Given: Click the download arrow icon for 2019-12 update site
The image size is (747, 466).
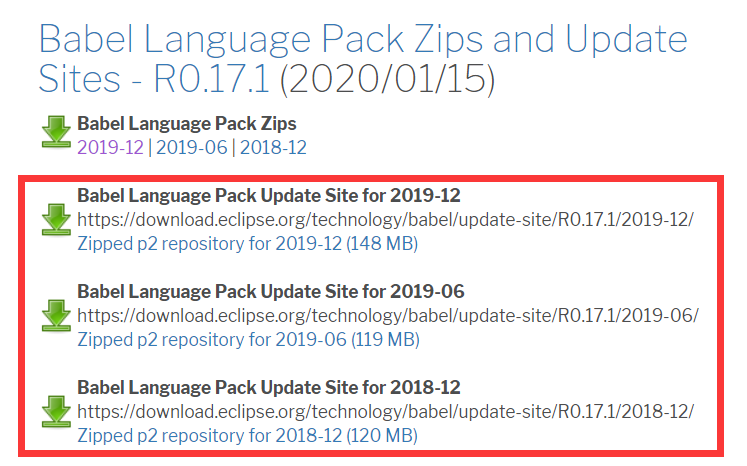Looking at the screenshot, I should point(55,218).
